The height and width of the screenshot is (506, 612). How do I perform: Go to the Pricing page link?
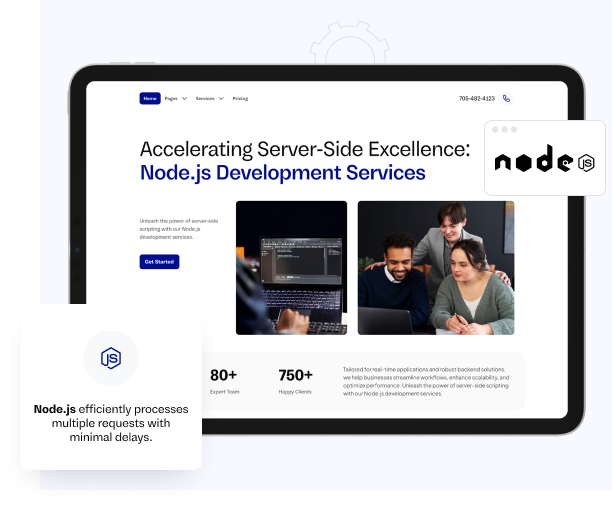point(240,98)
